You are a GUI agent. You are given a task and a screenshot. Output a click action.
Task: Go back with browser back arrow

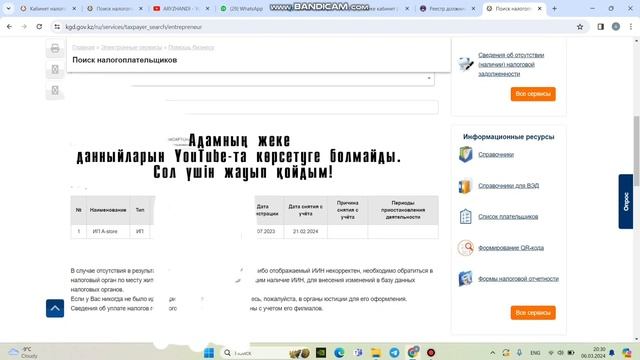(x=9, y=27)
